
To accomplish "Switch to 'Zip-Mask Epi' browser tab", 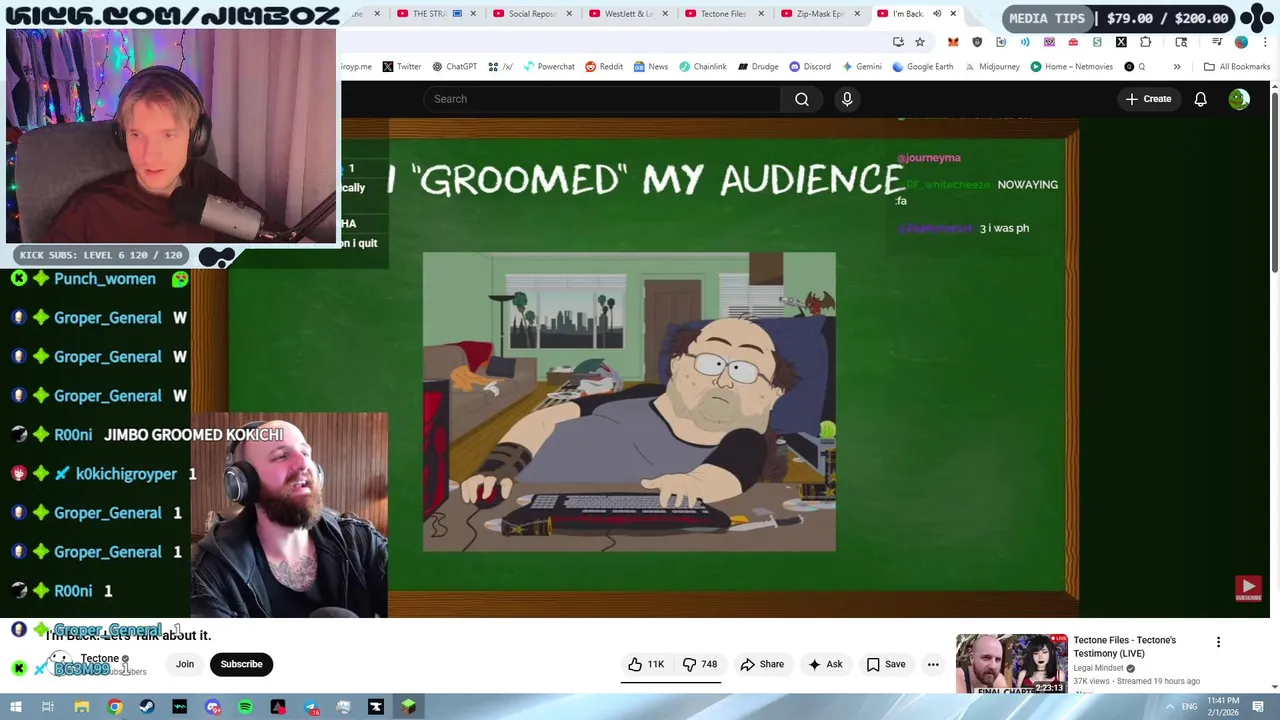I will (819, 14).
